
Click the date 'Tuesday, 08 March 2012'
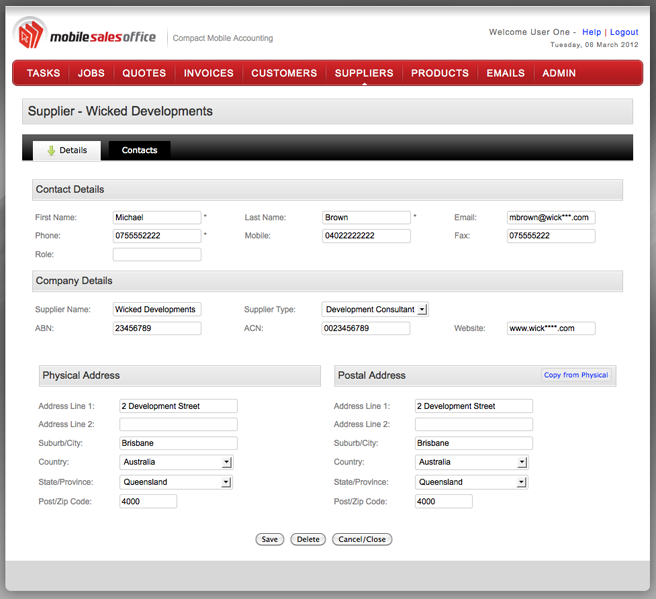click(594, 45)
